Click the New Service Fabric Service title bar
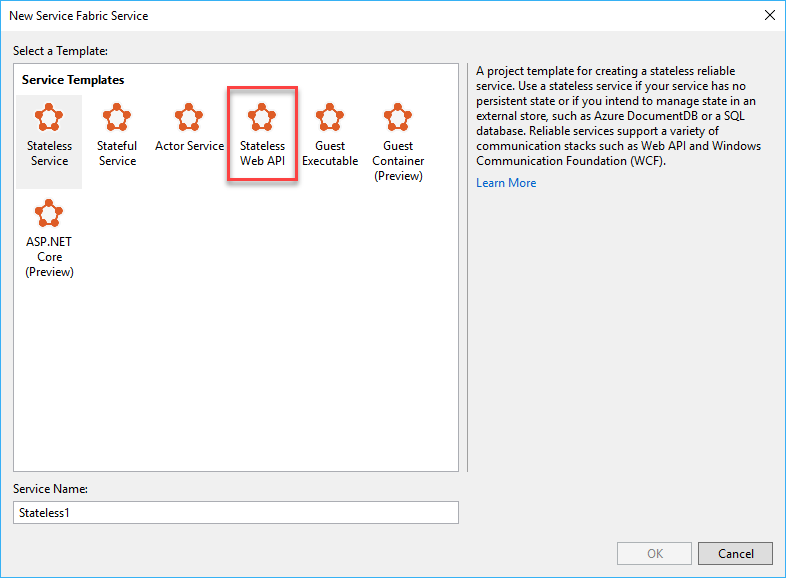Viewport: 786px width, 578px height. tap(300, 16)
